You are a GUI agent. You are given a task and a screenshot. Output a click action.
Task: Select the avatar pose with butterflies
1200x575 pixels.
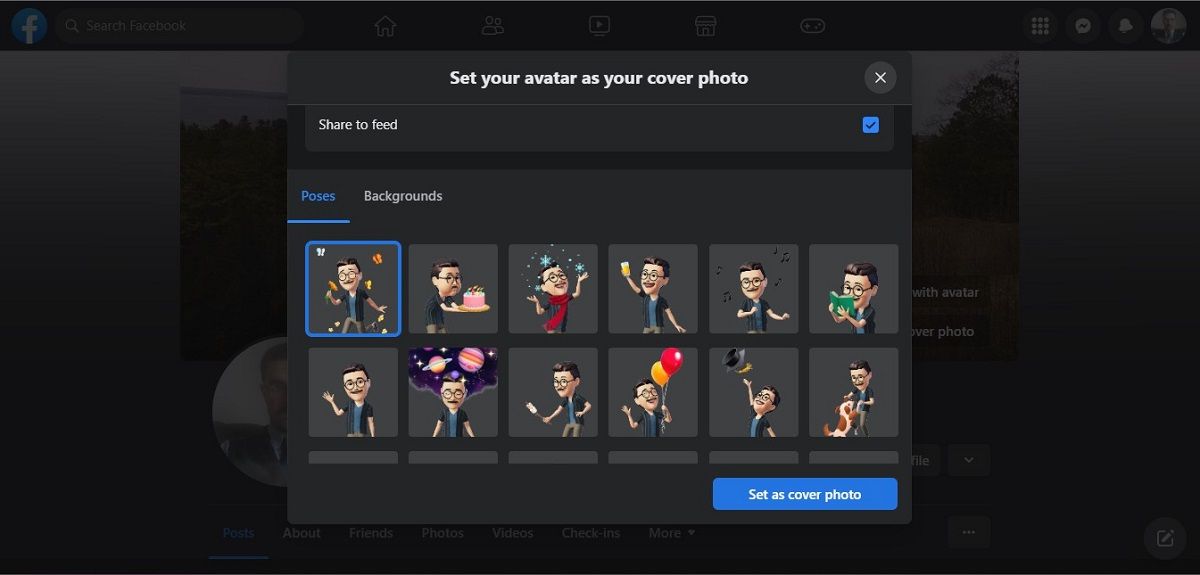pyautogui.click(x=353, y=288)
